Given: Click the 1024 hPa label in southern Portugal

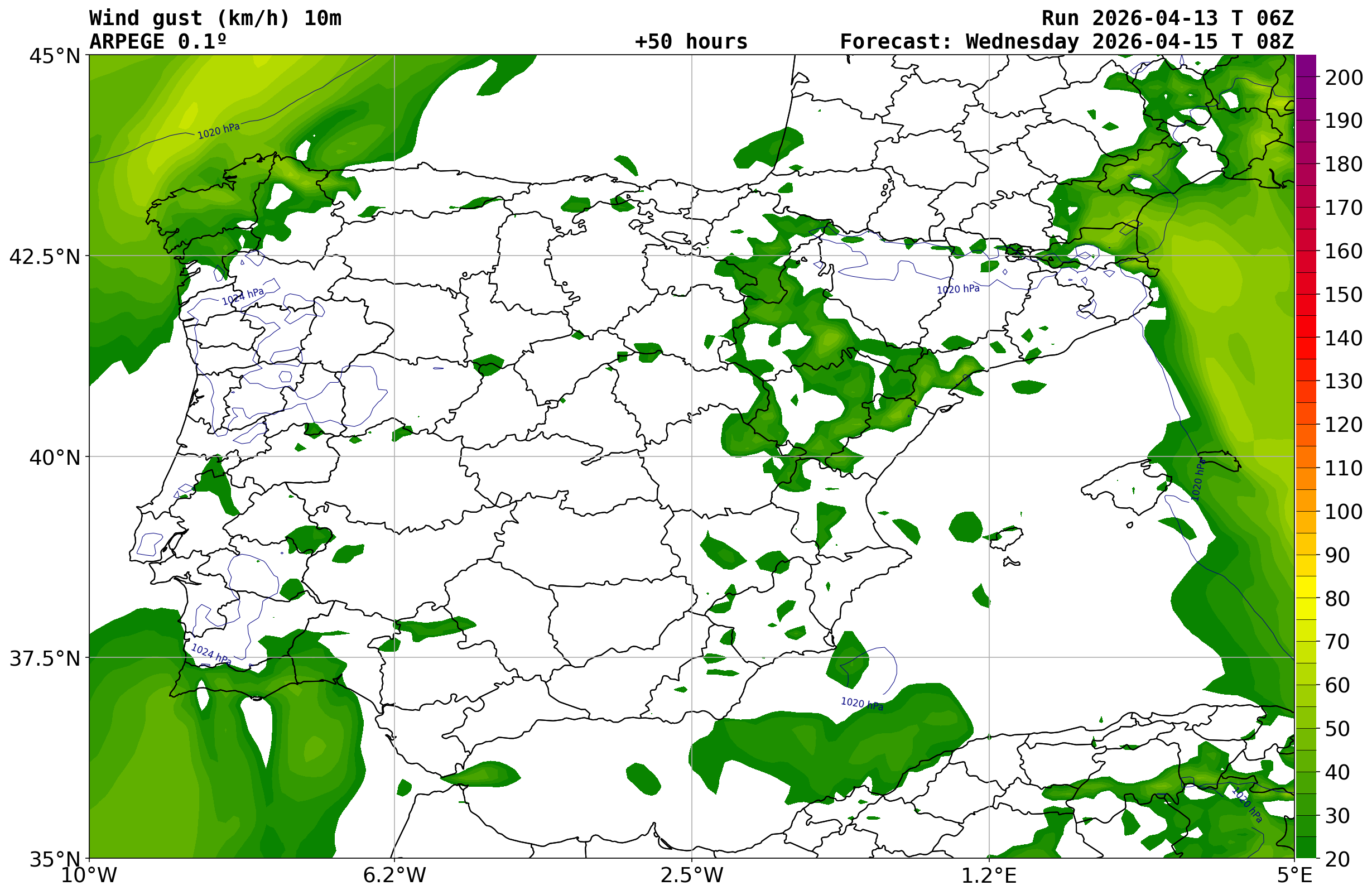Looking at the screenshot, I should click(211, 655).
